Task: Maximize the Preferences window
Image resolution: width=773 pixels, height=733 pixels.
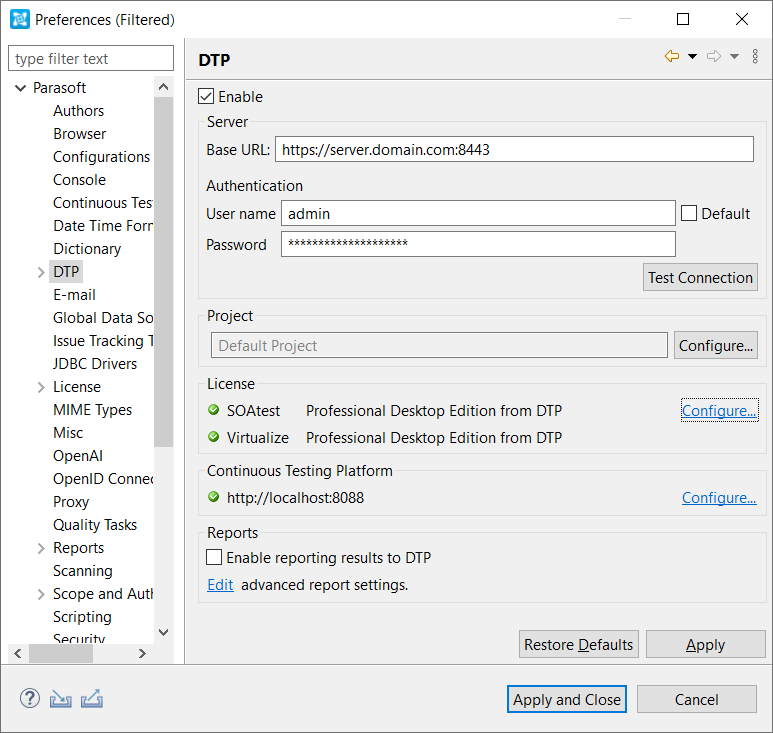Action: click(683, 19)
